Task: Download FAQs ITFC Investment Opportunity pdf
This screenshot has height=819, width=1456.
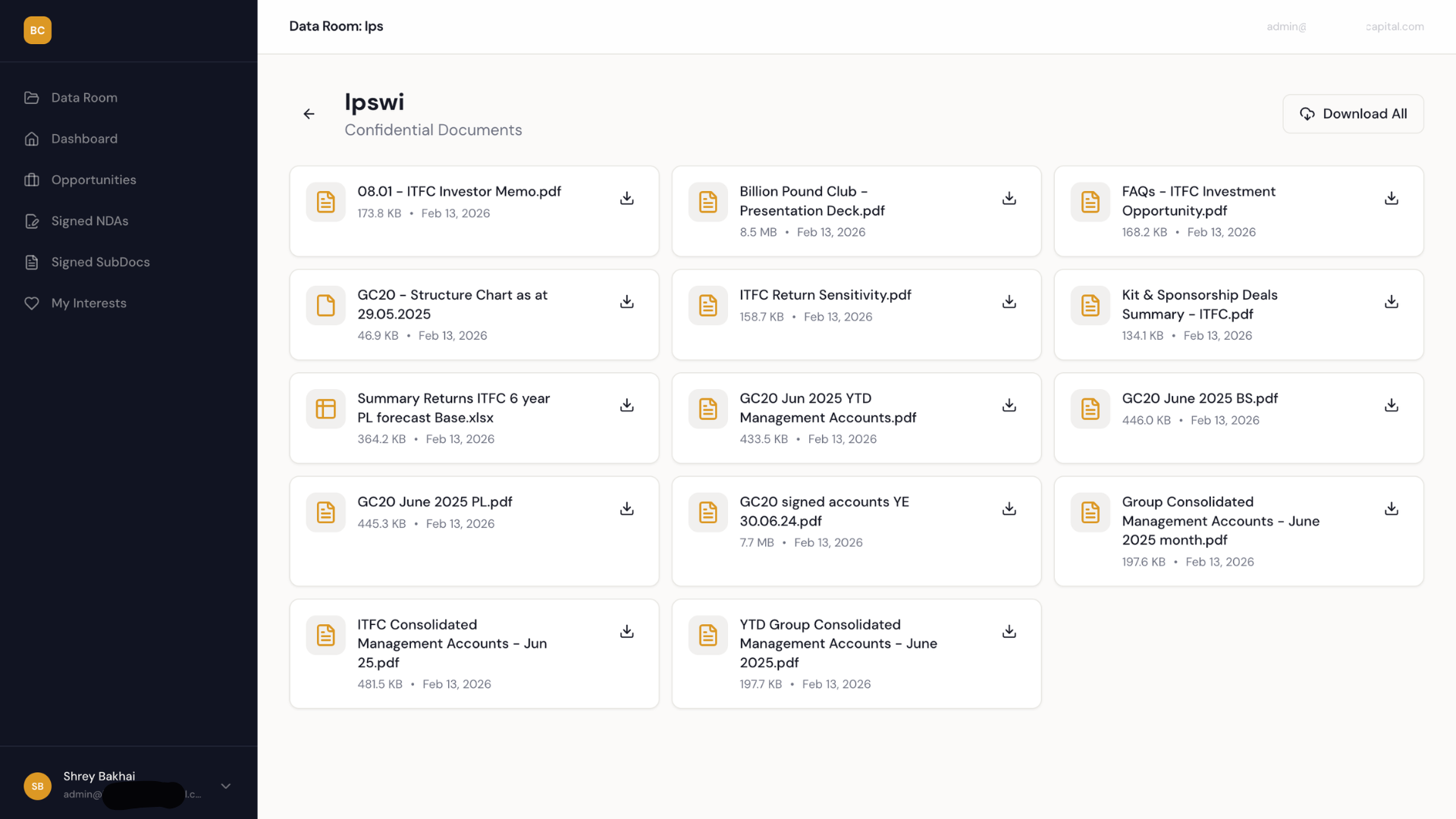Action: point(1391,199)
